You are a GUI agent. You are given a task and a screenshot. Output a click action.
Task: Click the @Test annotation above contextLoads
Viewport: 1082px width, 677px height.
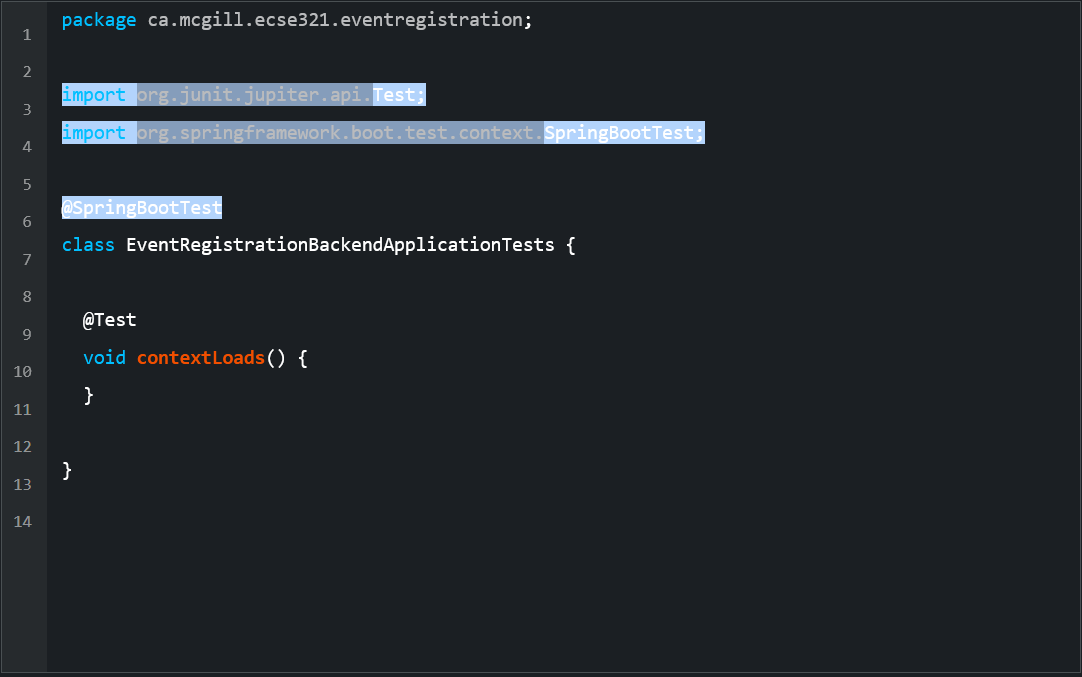click(x=109, y=320)
